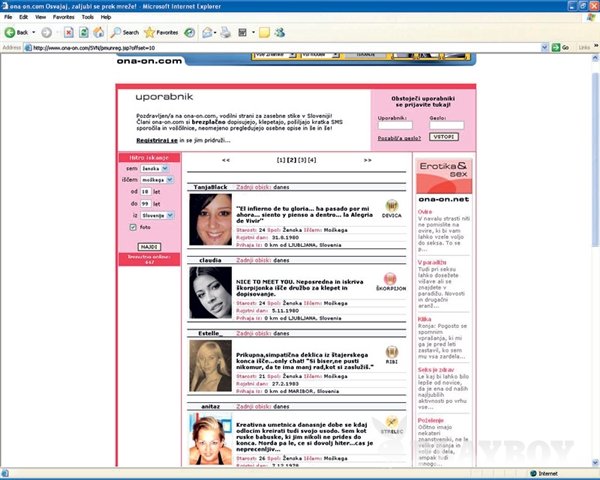Screen dimensions: 600x480
Task: Click the VSTOPI login button
Action: tap(443, 137)
